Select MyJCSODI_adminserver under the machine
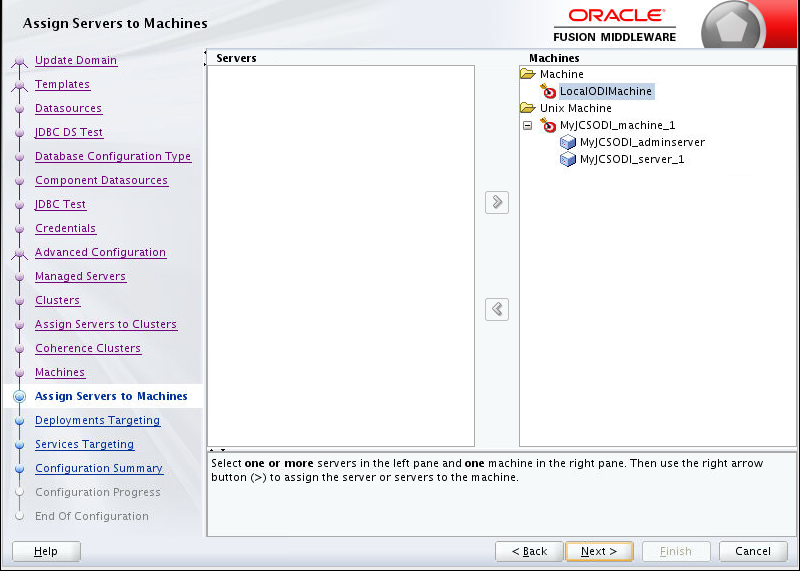800x571 pixels. click(642, 142)
